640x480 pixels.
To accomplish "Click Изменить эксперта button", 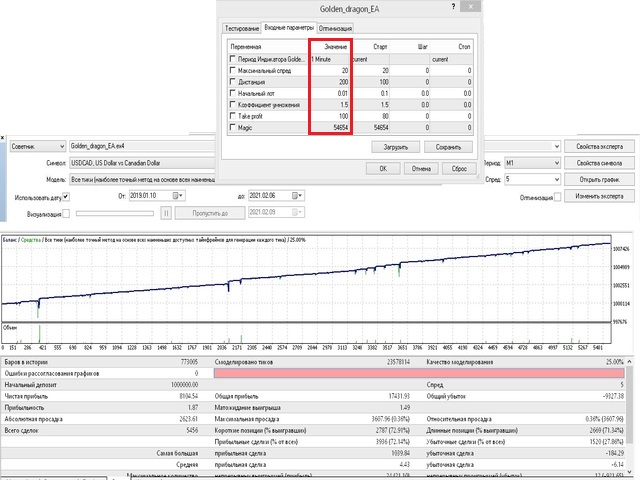I will coord(599,196).
